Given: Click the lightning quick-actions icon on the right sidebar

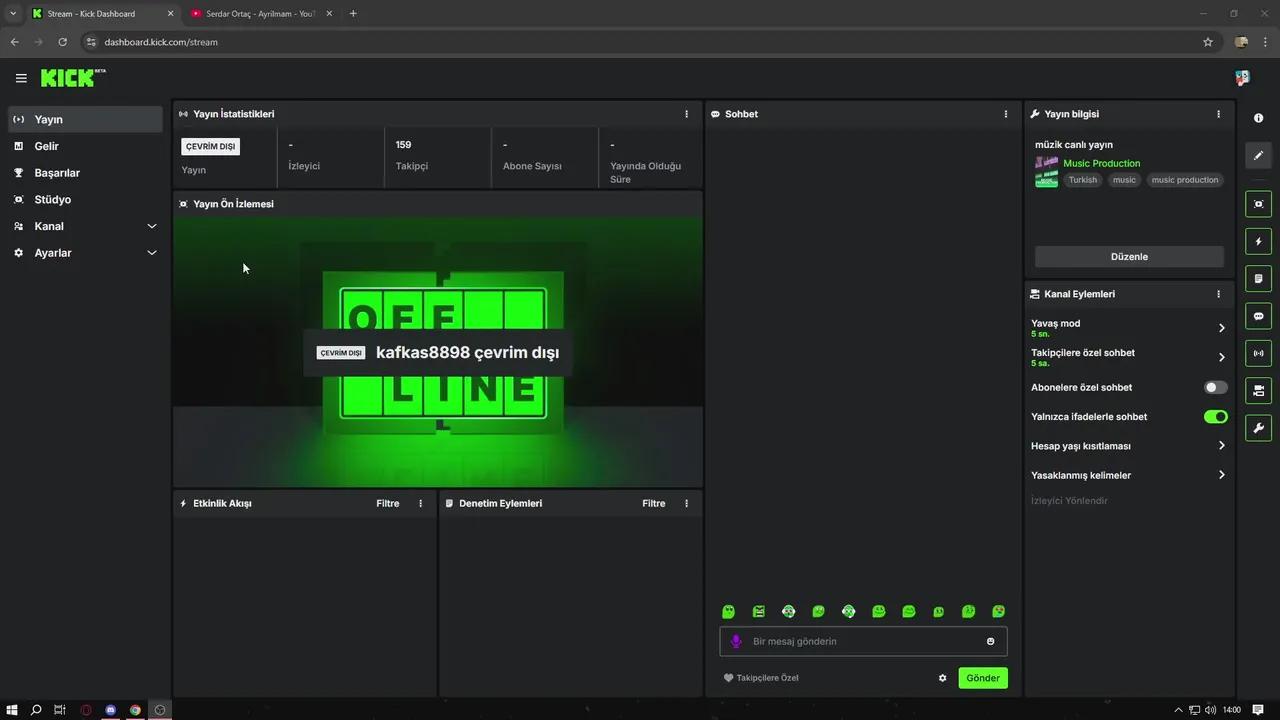Looking at the screenshot, I should (1258, 241).
